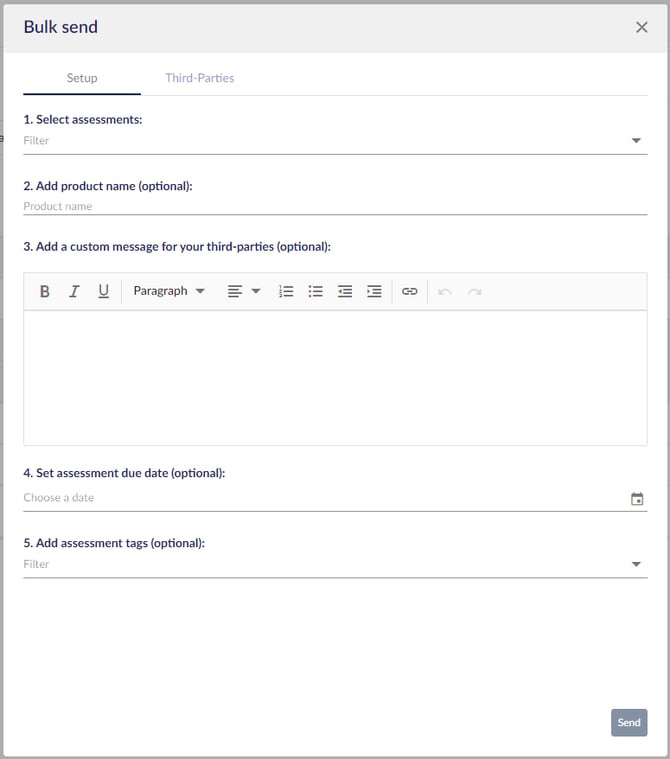Insert a numbered list
The image size is (670, 759).
click(286, 291)
